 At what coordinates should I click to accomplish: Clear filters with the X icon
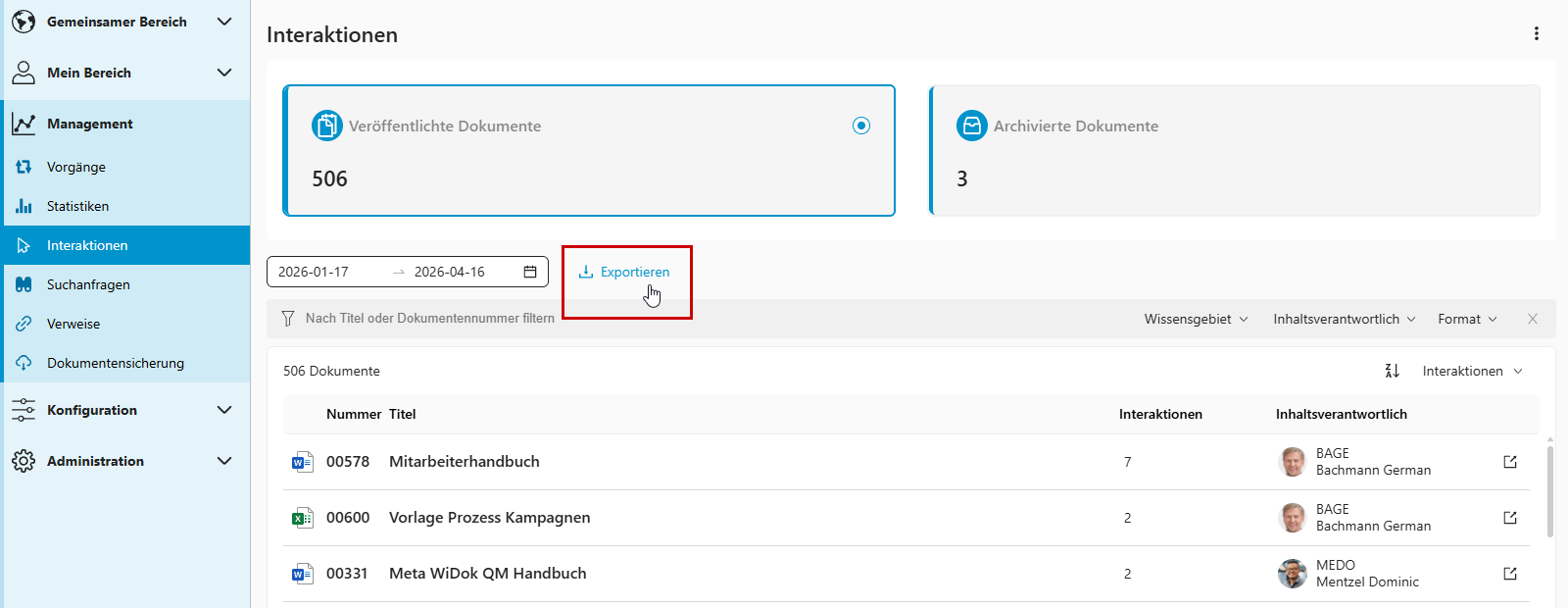tap(1533, 319)
